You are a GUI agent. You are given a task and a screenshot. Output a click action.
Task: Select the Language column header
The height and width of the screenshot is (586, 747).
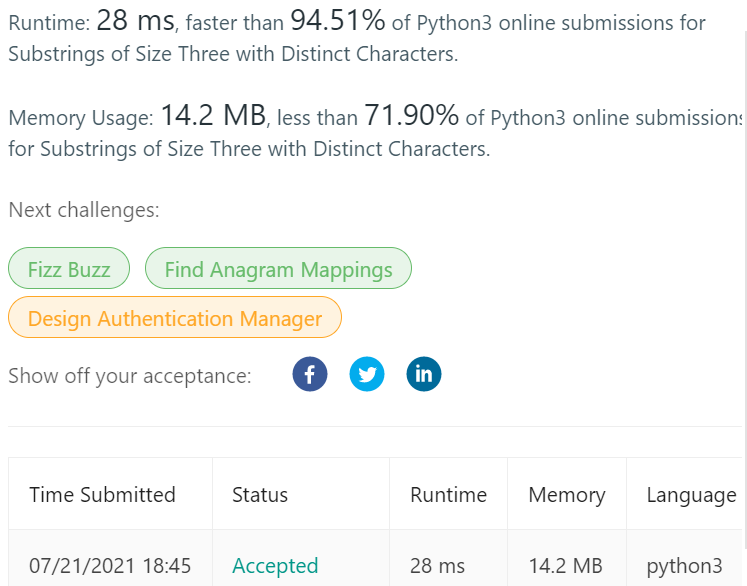[x=691, y=495]
